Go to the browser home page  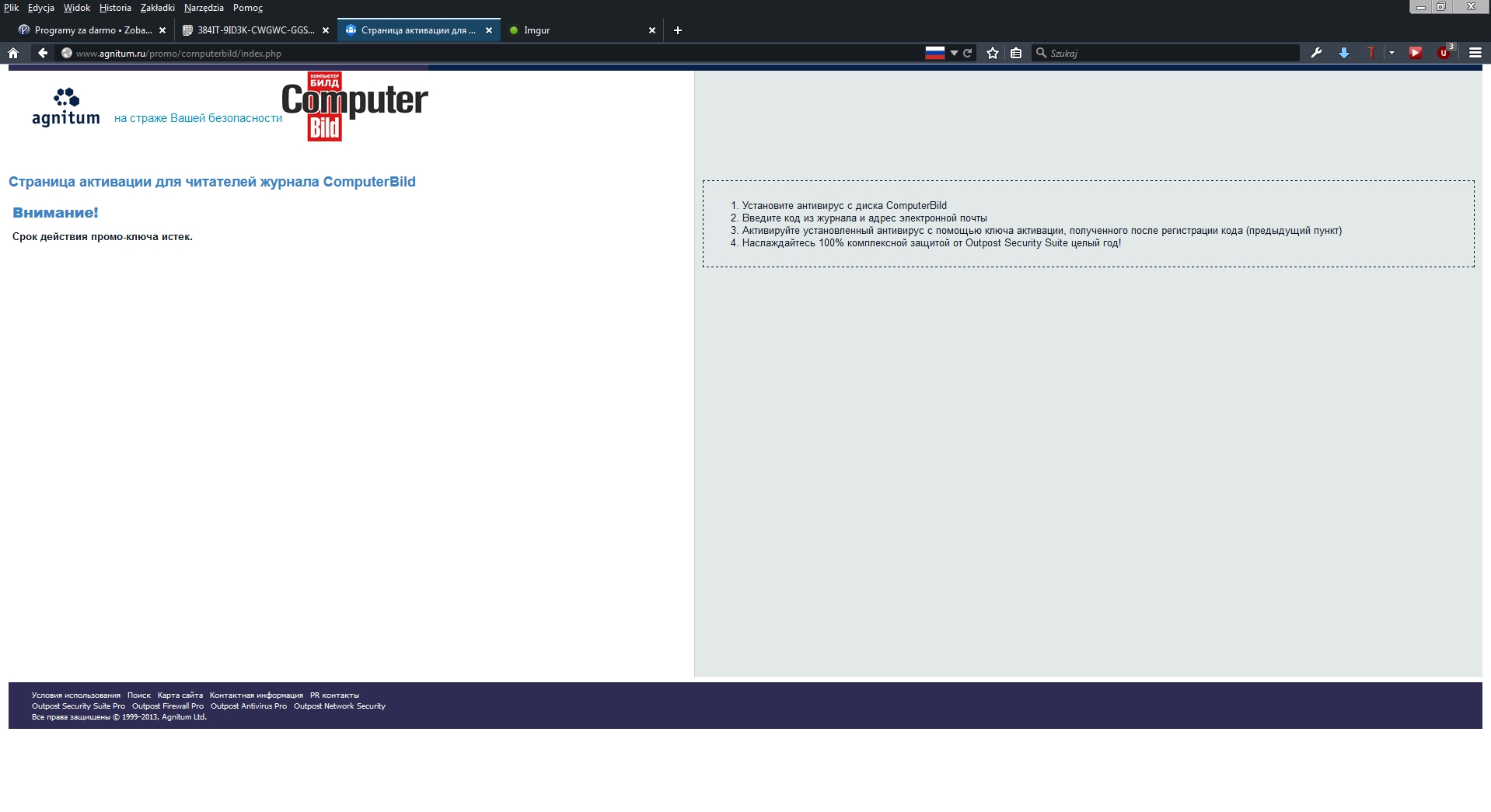point(13,53)
